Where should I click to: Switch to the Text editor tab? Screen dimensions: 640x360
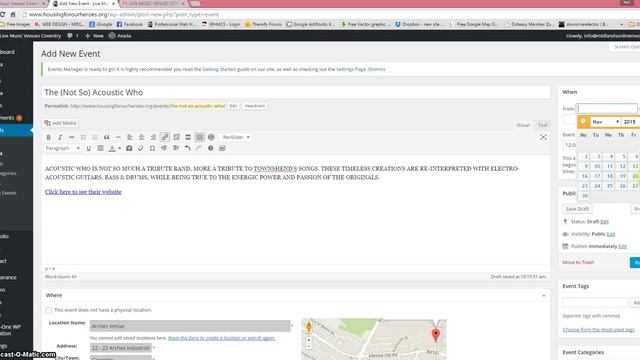coord(542,125)
